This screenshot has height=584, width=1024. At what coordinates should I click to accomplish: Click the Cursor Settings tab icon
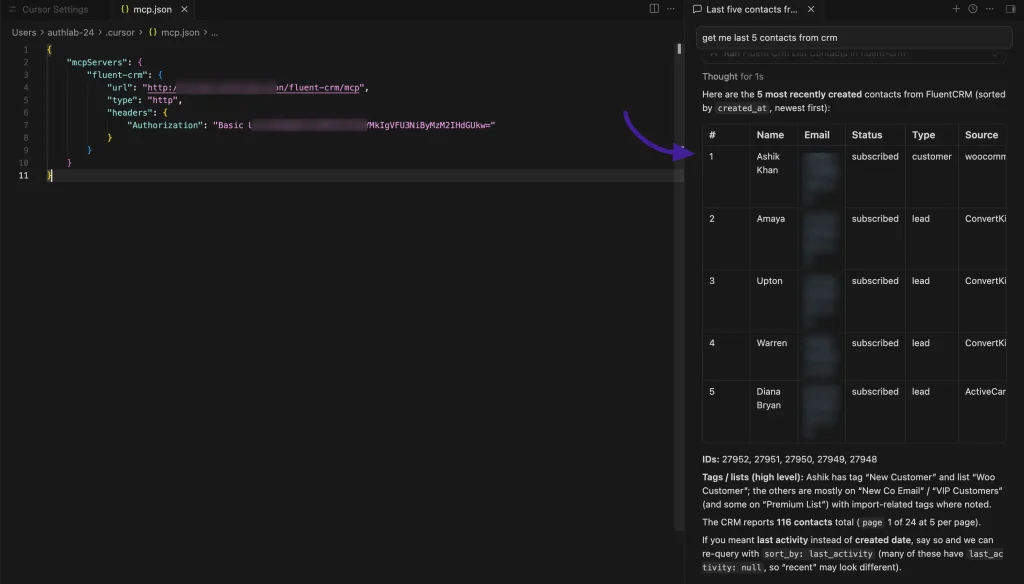click(12, 9)
